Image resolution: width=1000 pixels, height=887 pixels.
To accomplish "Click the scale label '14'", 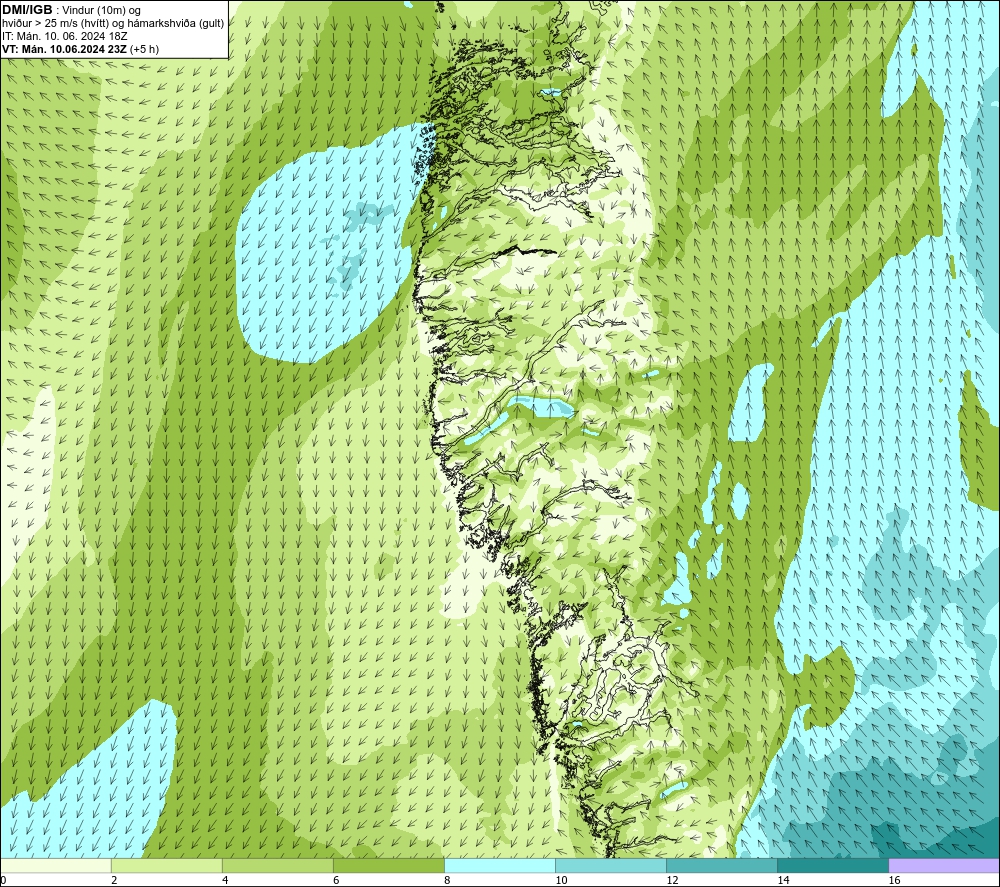I will coord(783,881).
